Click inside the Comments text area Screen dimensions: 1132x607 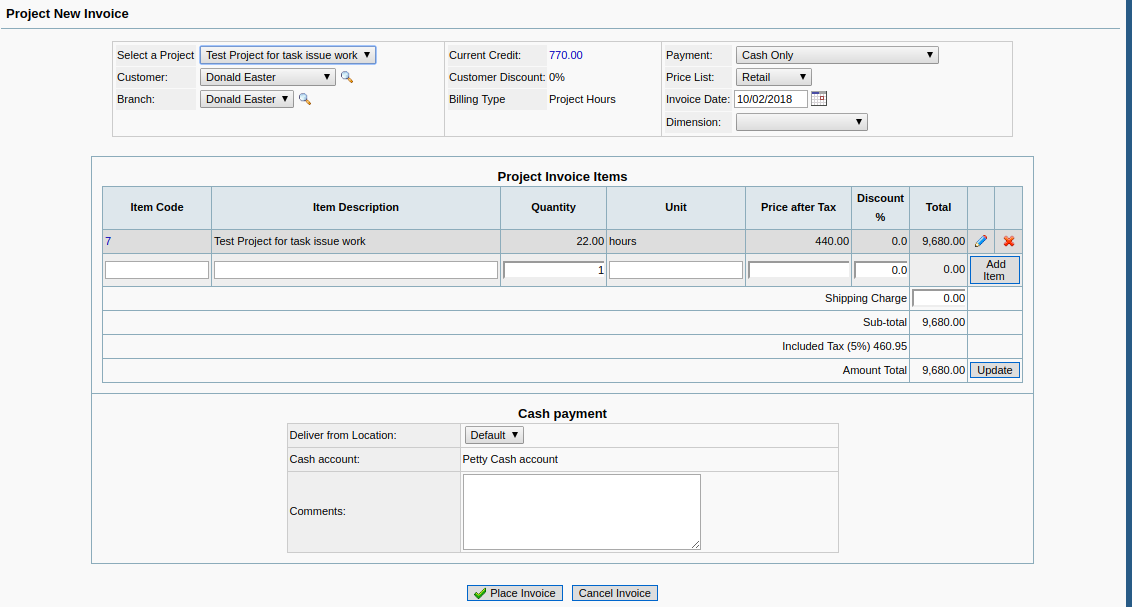581,511
